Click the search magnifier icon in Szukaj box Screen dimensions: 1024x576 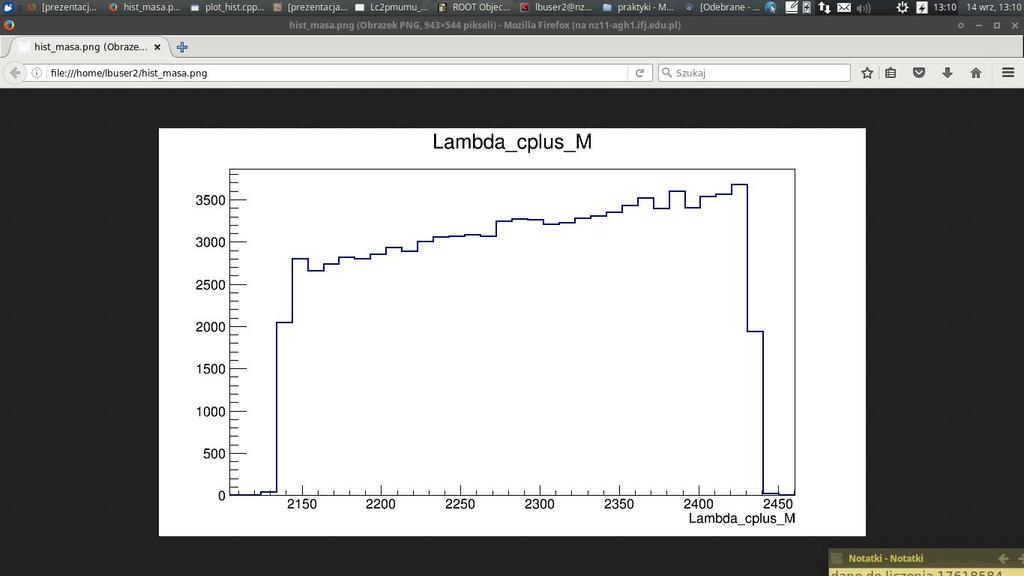667,73
